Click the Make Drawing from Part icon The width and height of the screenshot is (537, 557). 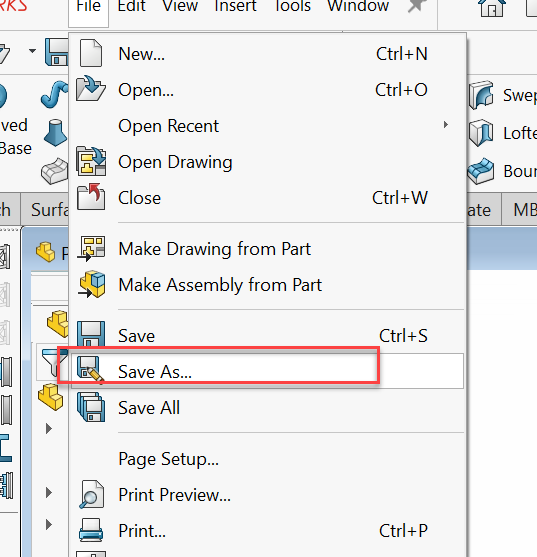click(91, 248)
